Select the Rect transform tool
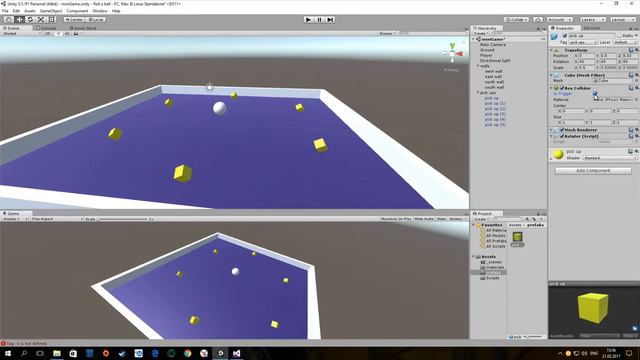This screenshot has height=360, width=640. click(52, 20)
